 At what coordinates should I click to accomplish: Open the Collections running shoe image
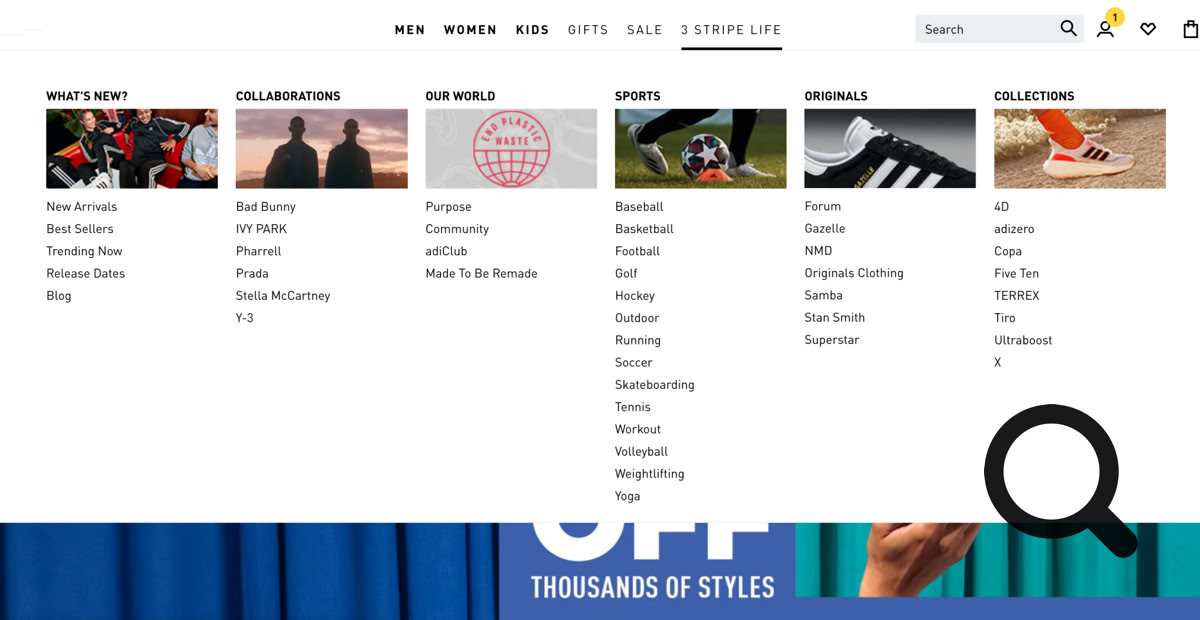[x=1079, y=149]
